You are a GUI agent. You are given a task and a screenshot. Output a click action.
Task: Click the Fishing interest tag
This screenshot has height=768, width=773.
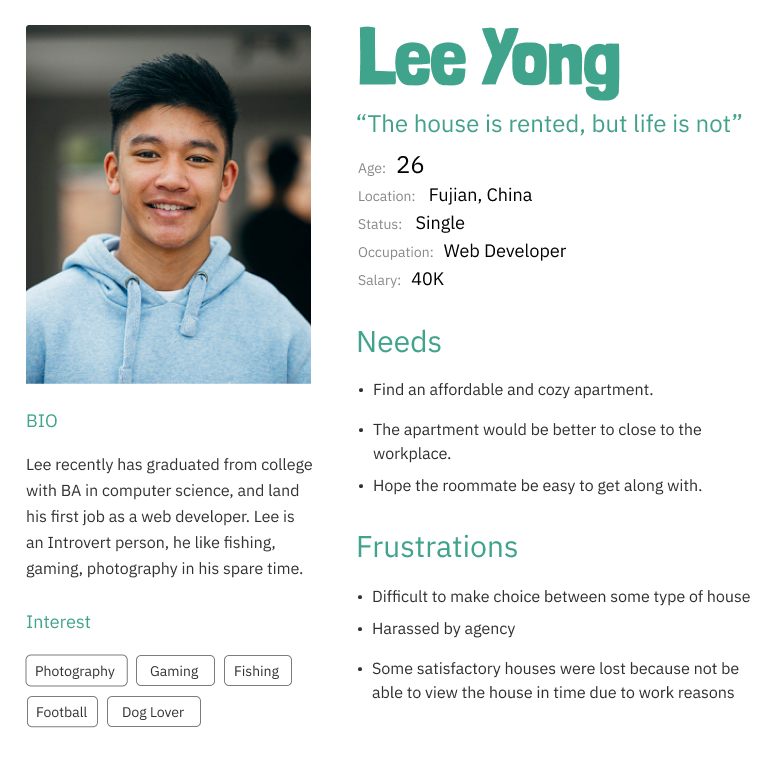(257, 671)
